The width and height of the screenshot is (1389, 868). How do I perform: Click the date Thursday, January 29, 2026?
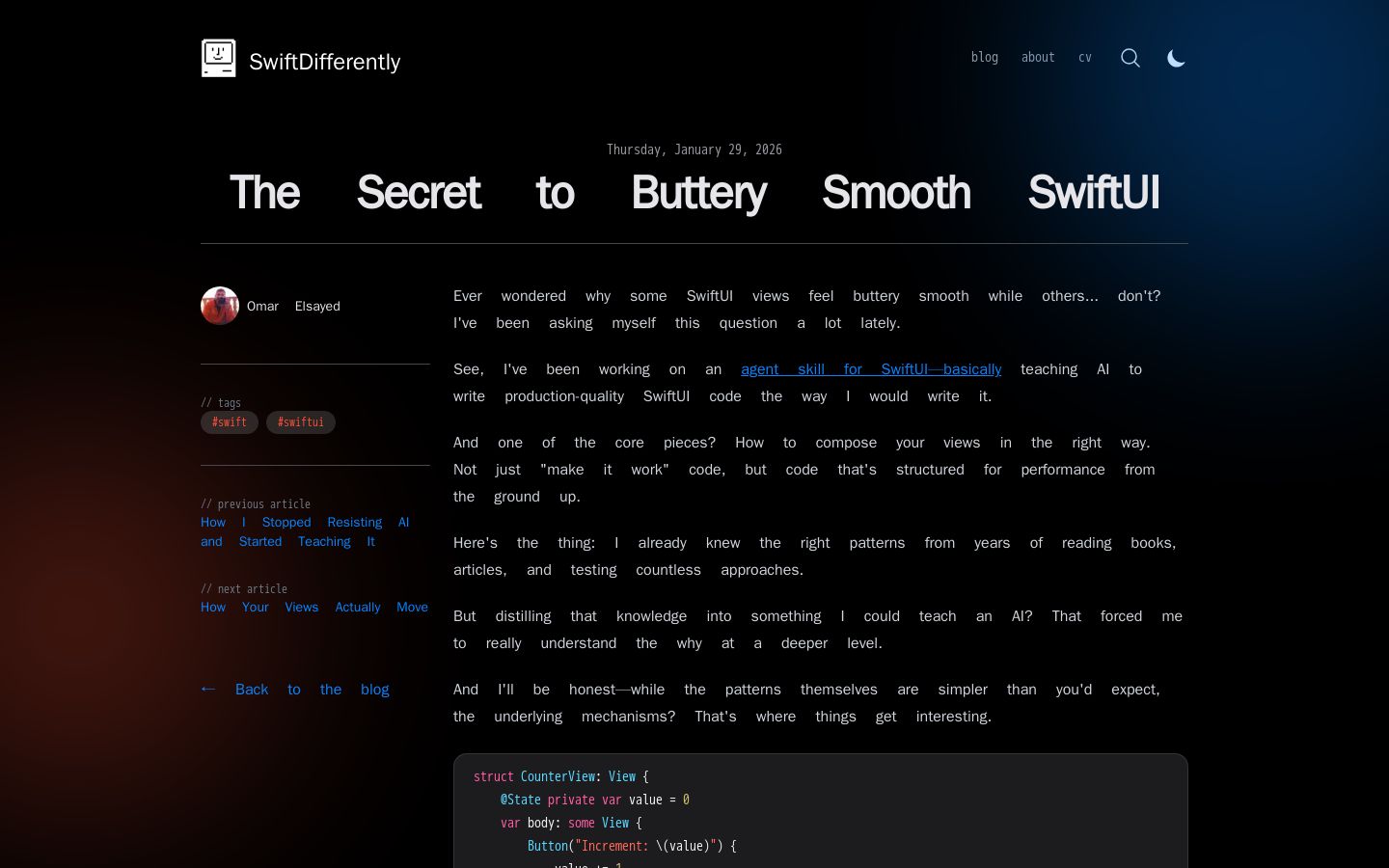click(x=694, y=149)
